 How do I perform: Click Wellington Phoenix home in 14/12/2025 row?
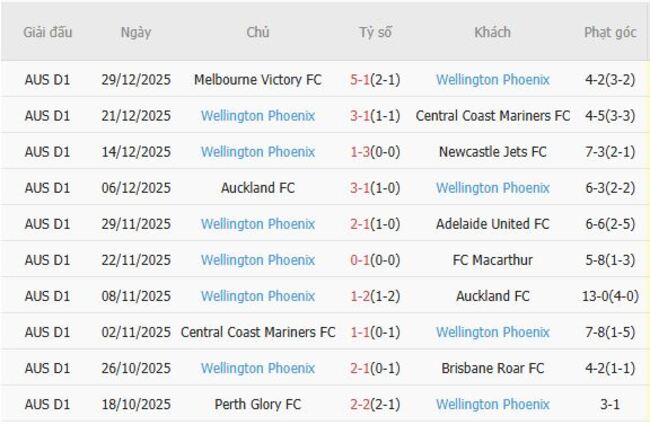click(257, 152)
